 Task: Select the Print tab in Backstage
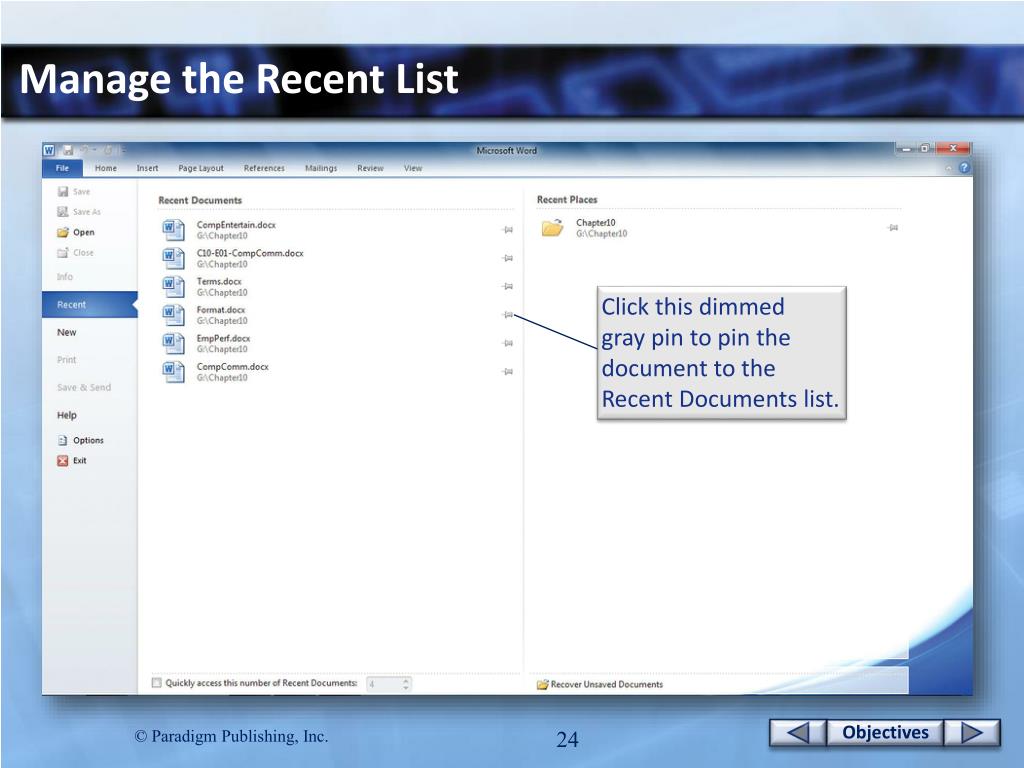(67, 360)
